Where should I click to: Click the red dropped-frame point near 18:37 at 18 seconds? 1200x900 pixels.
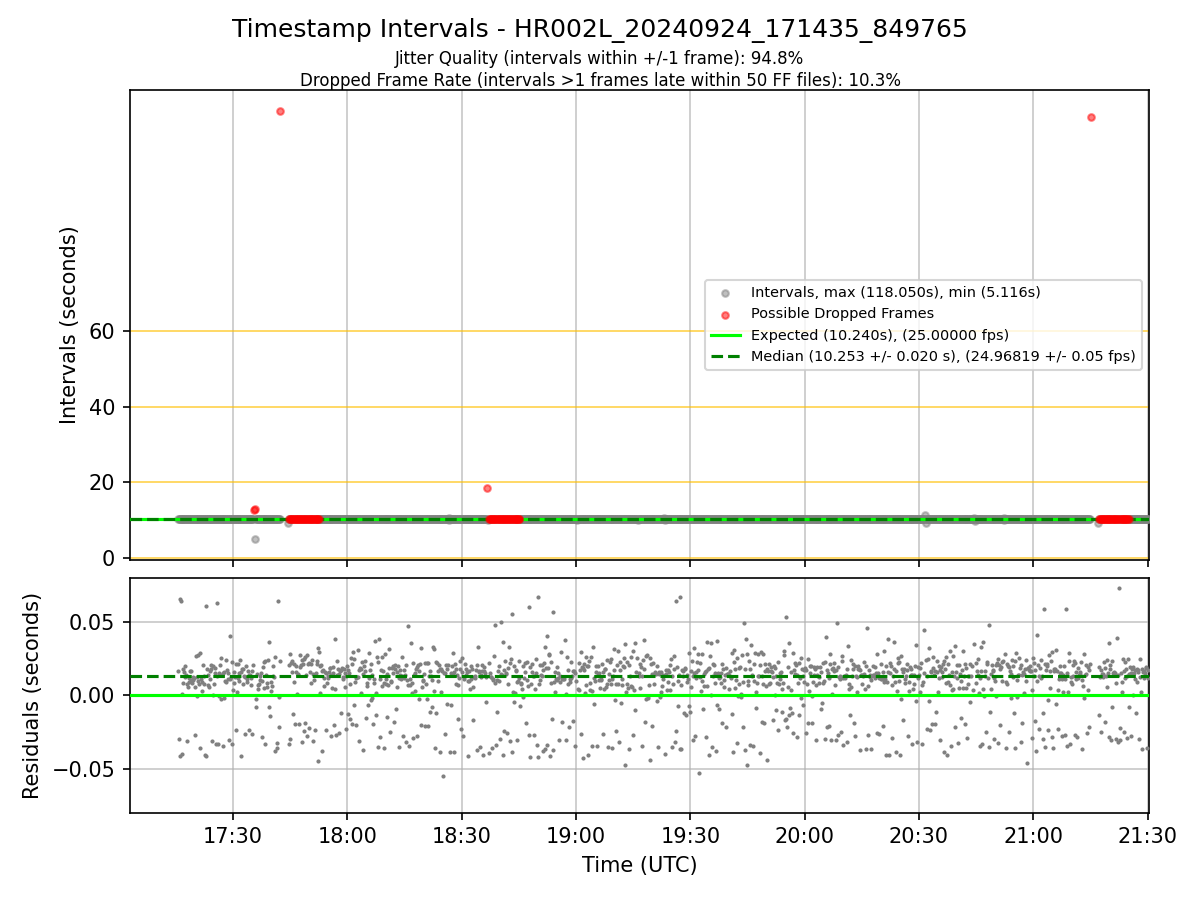487,488
